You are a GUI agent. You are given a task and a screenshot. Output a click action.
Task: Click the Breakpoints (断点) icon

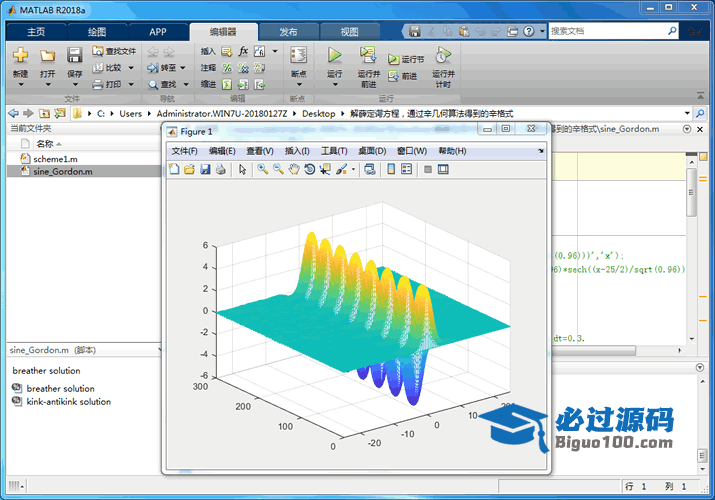pos(299,56)
